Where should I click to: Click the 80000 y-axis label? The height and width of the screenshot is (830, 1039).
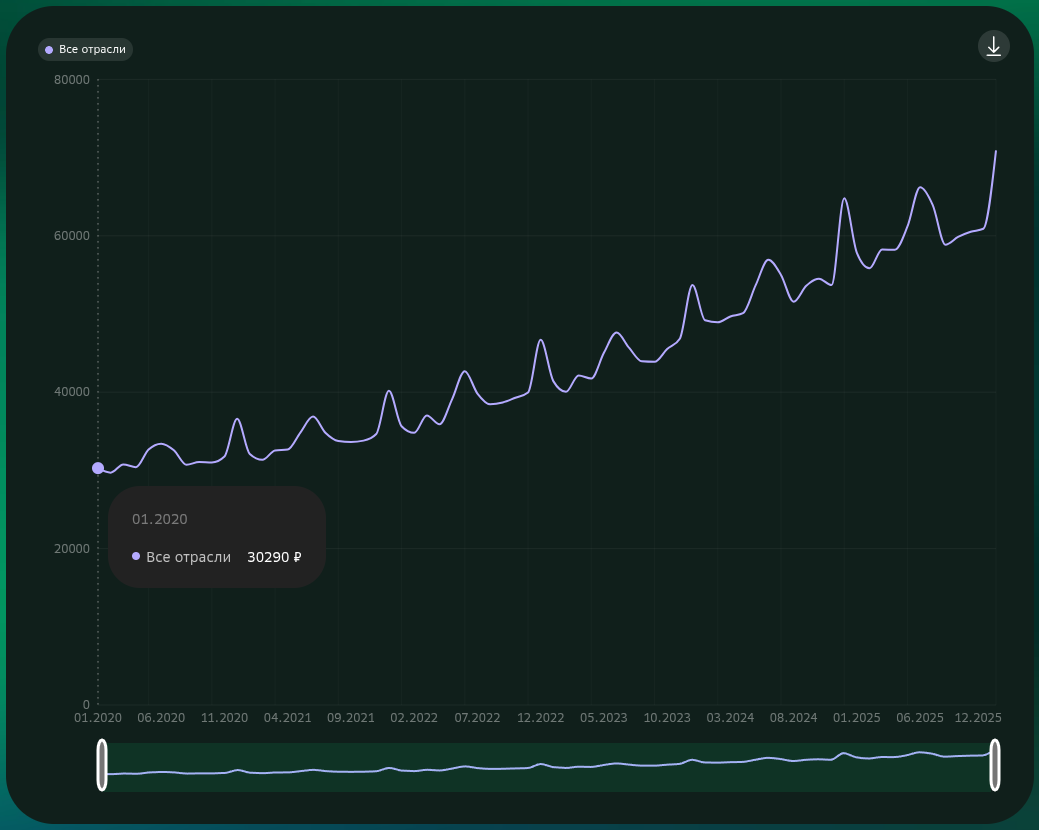coord(72,80)
